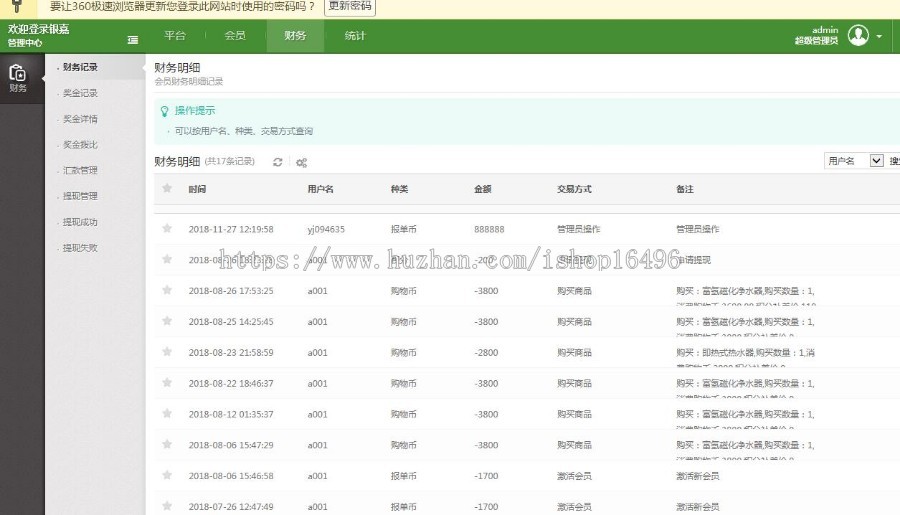Click the lightbulb 操作提示 icon

165,111
